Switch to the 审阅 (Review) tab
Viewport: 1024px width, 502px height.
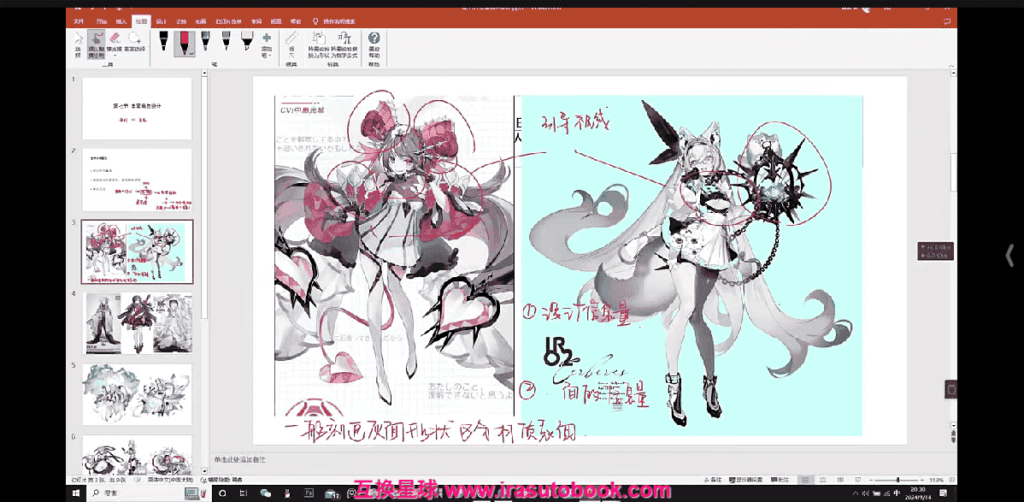click(x=257, y=22)
